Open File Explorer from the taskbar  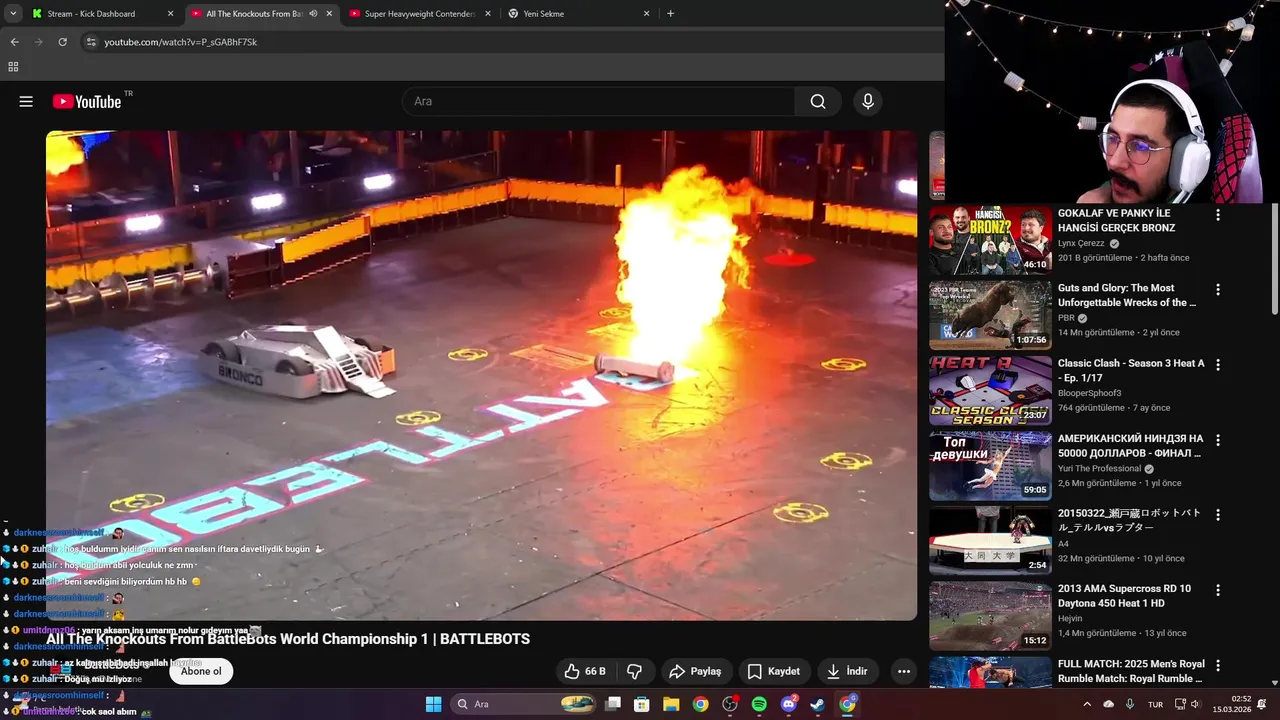click(x=671, y=704)
